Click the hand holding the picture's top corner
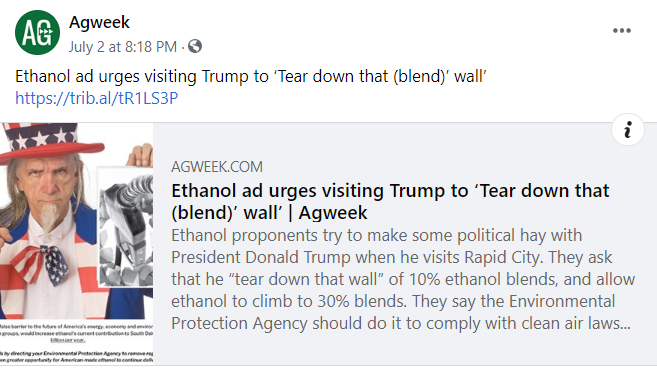Screen dimensions: 657x371 pos(140,155)
